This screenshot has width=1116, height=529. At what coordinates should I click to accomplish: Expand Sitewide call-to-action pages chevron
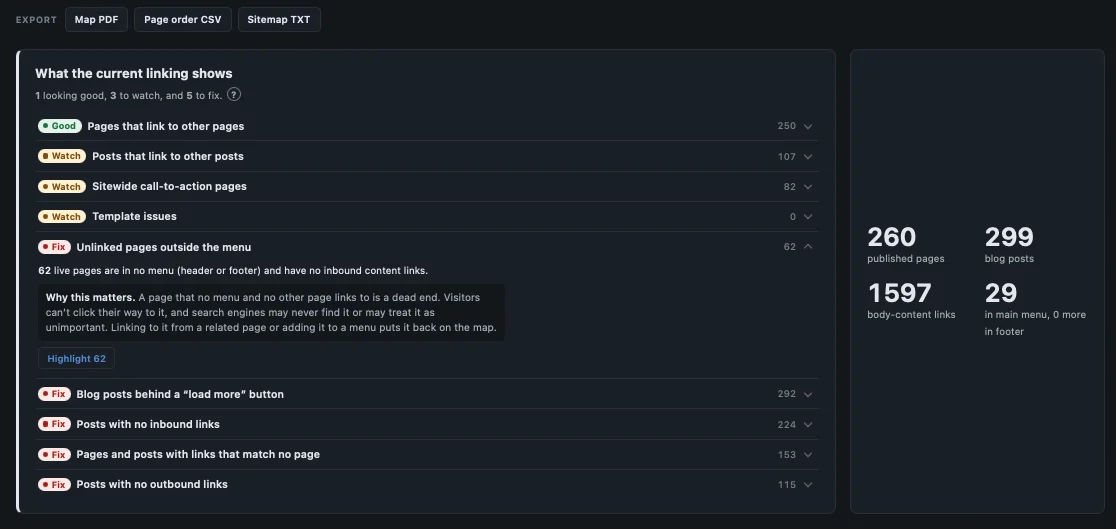(x=808, y=187)
